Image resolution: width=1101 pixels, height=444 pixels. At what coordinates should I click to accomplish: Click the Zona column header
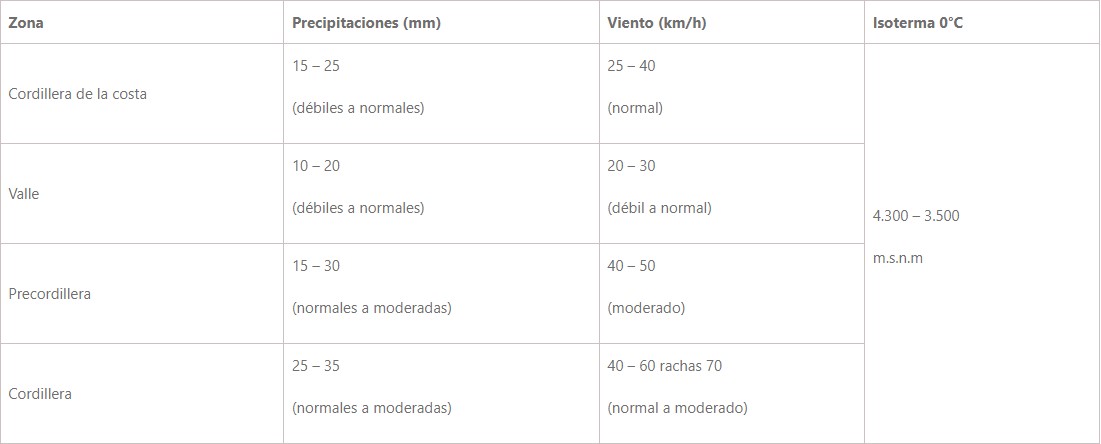26,22
